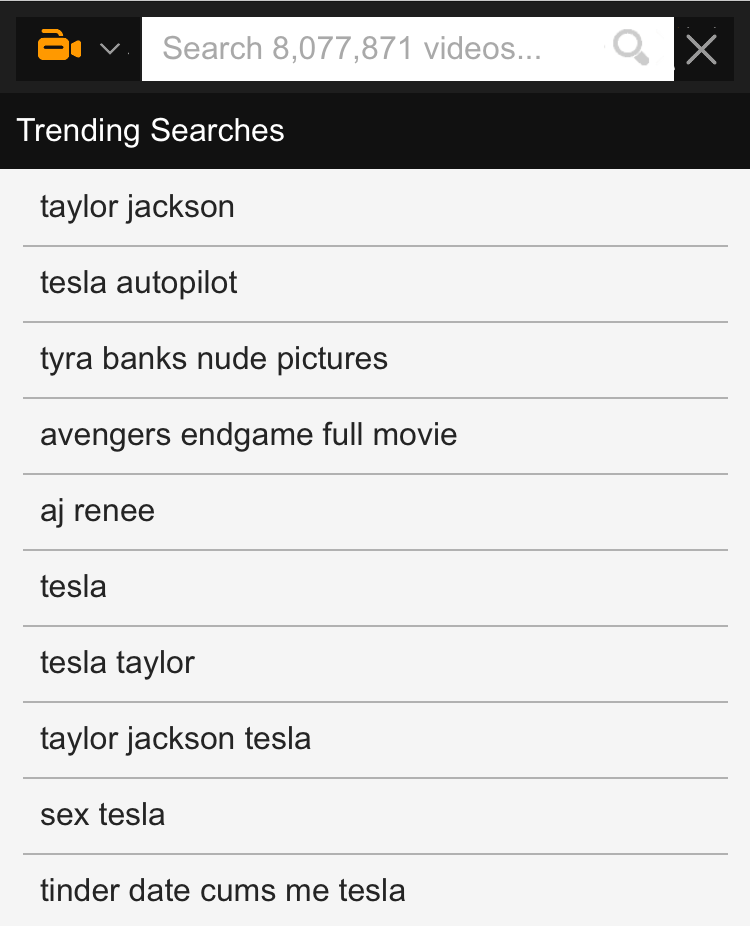Click the orange video camera icon
The height and width of the screenshot is (926, 750).
(x=59, y=47)
